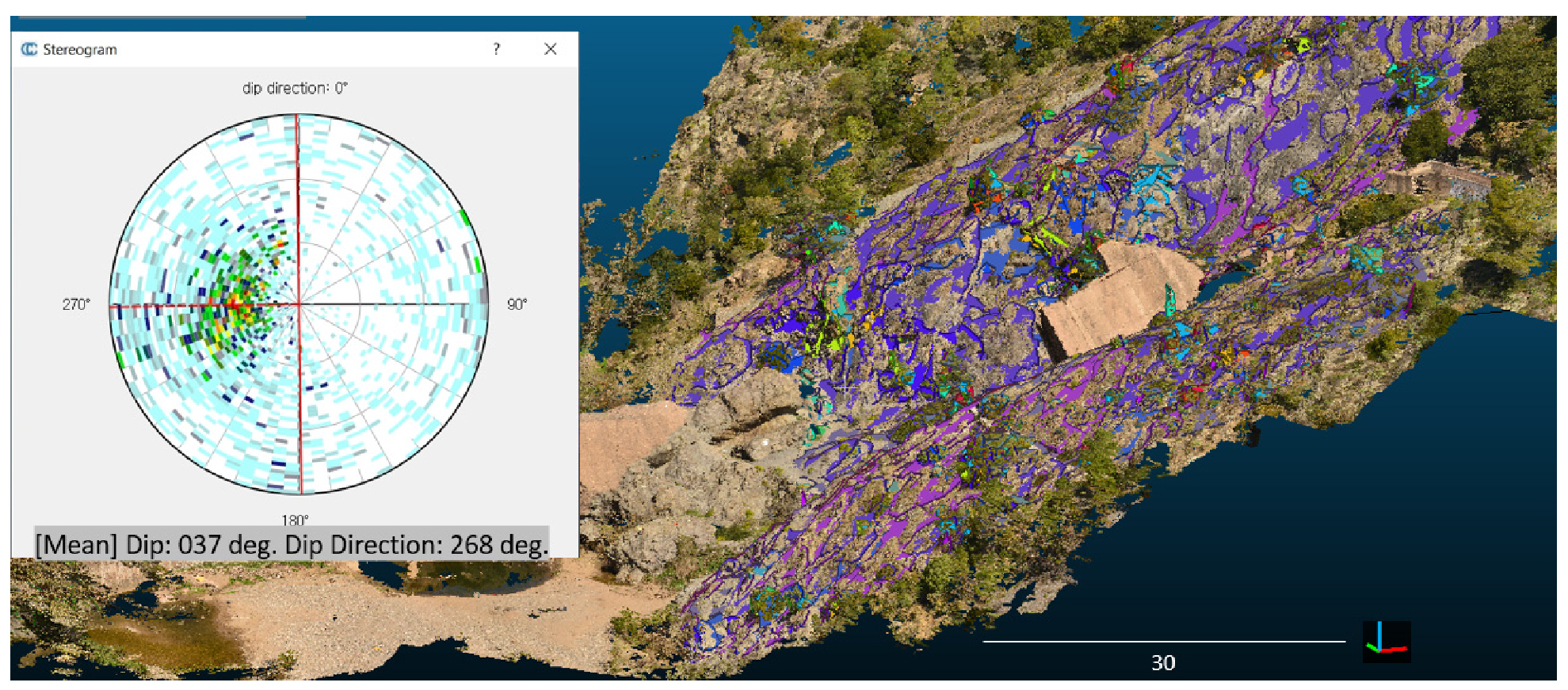Click the CloudCompare logo in the Stereogram title bar
The image size is (1568, 690).
click(x=29, y=49)
